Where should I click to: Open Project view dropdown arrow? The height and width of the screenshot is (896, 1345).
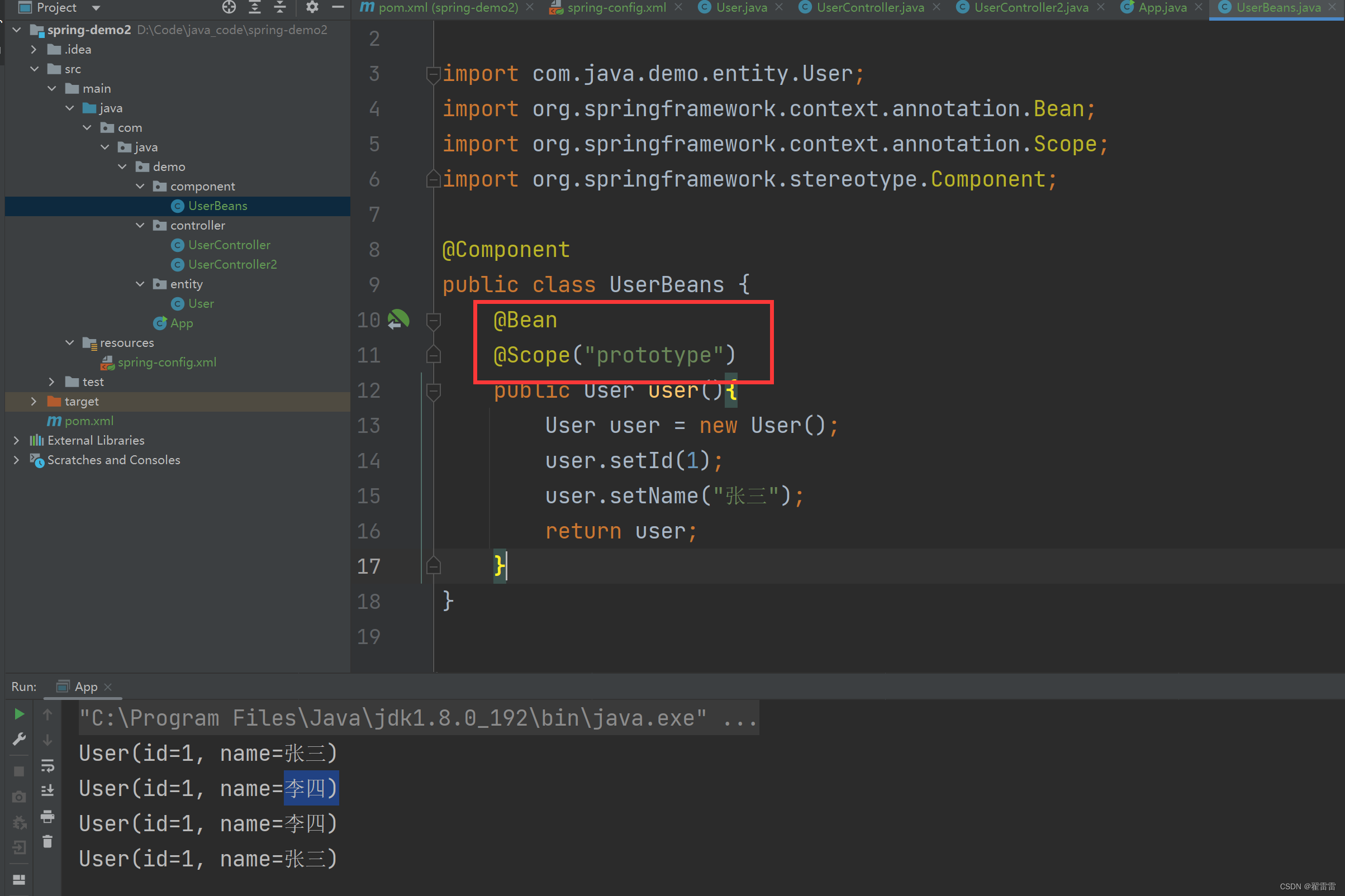pyautogui.click(x=96, y=8)
